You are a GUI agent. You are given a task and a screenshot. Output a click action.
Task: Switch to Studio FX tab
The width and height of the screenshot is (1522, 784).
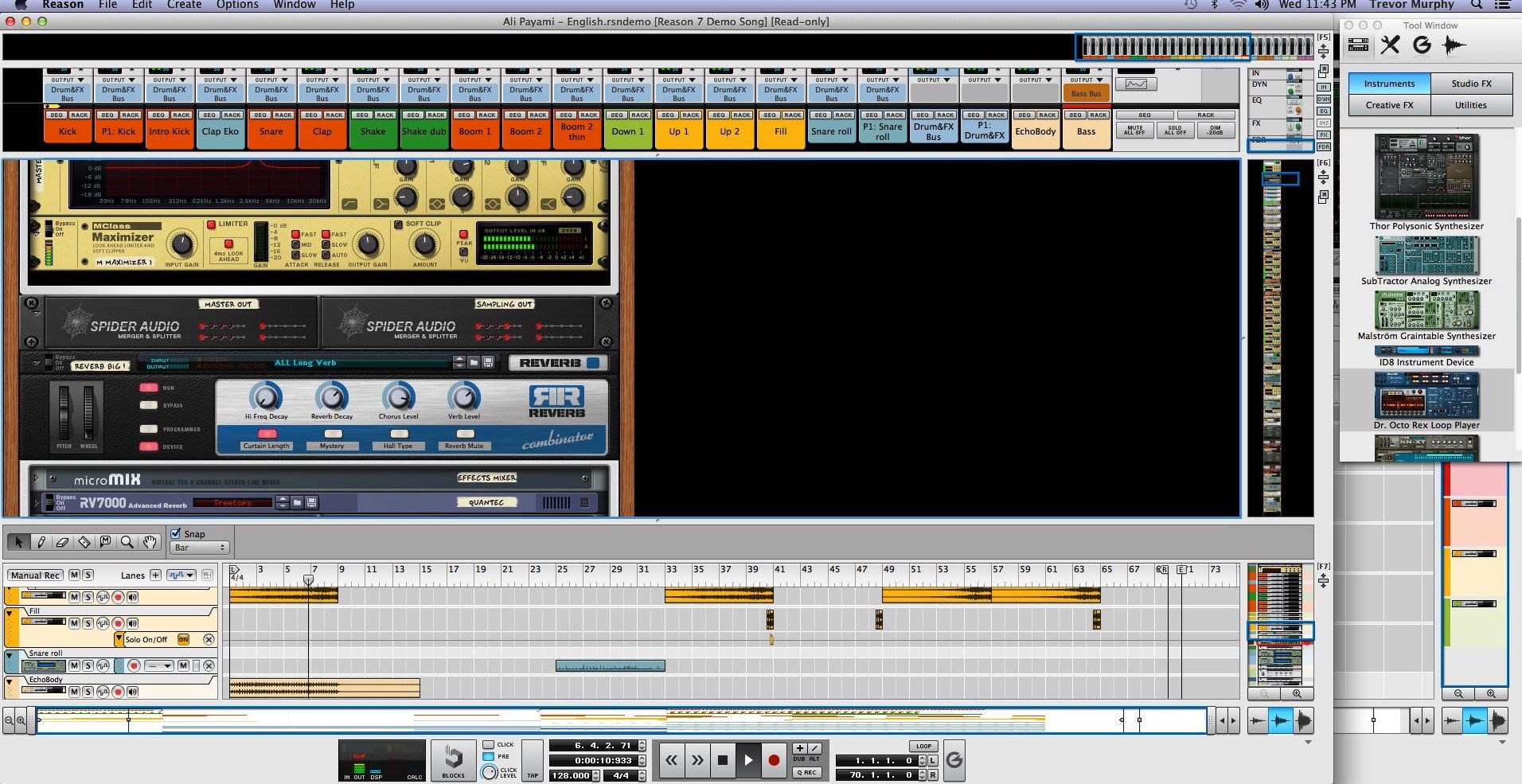tap(1471, 84)
